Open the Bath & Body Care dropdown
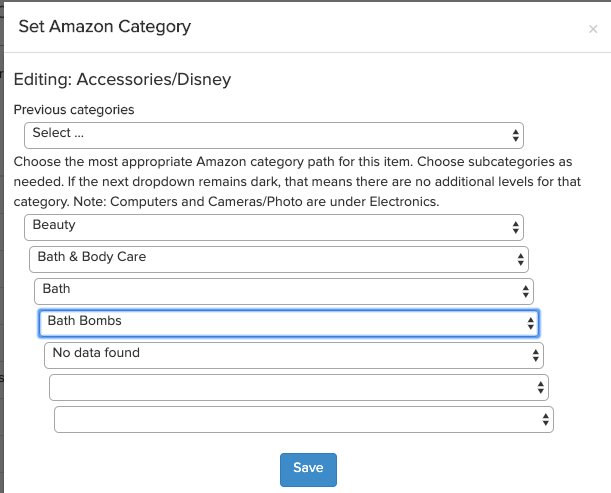This screenshot has height=493, width=611. pos(278,258)
